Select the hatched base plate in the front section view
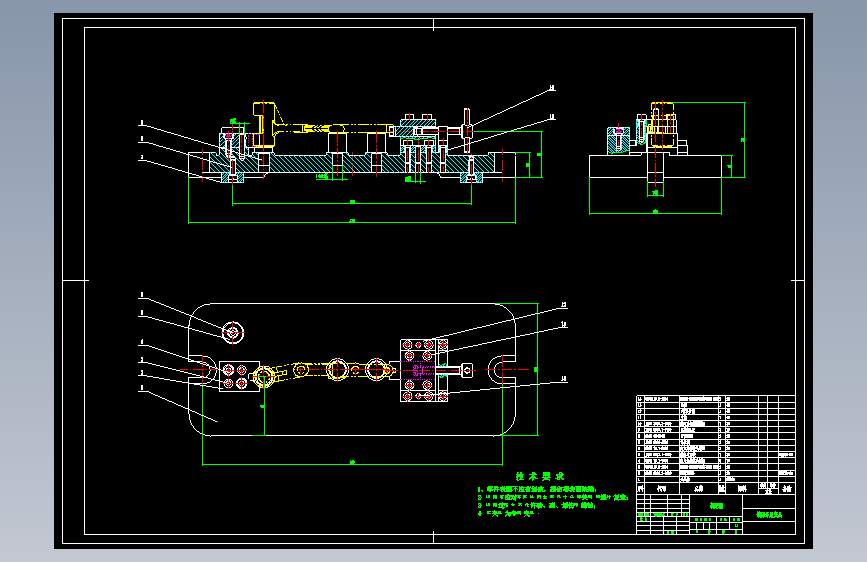 (x=352, y=164)
